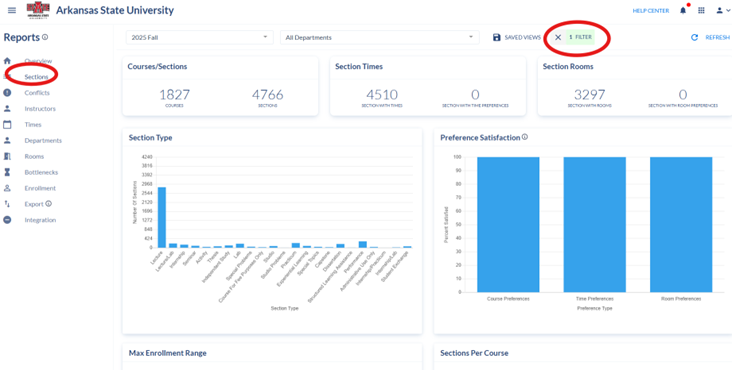The height and width of the screenshot is (370, 732).
Task: Open the Help Center link
Action: [651, 11]
